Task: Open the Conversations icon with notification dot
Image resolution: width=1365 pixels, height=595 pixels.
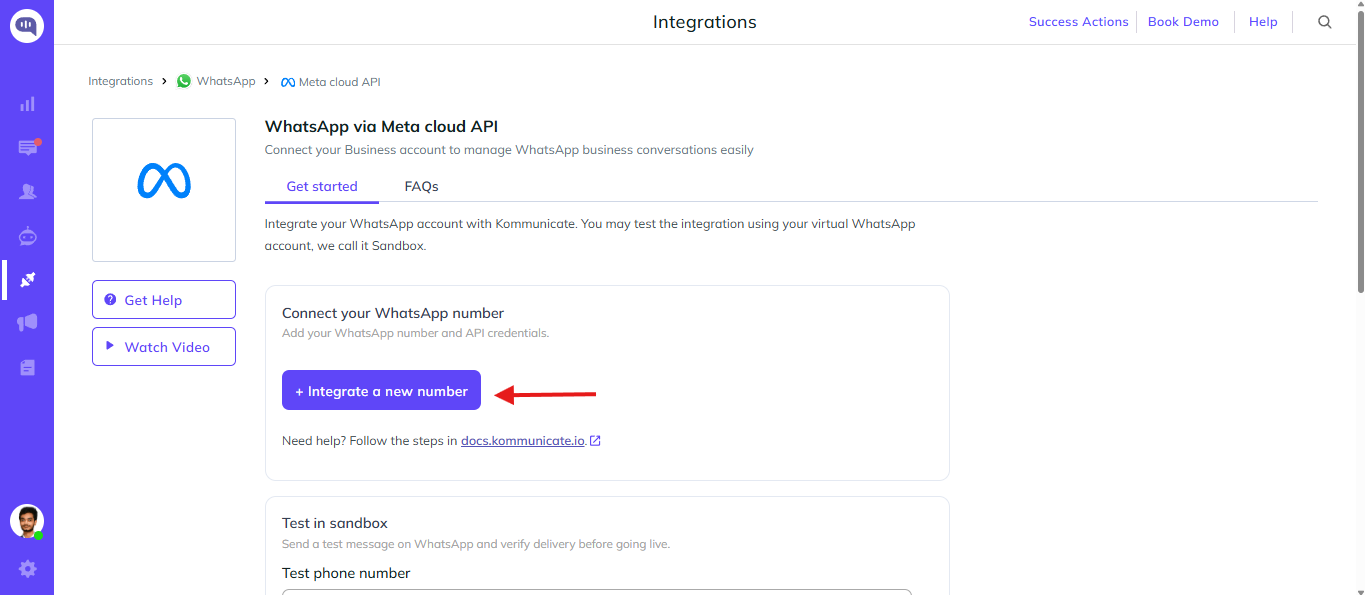Action: point(28,147)
